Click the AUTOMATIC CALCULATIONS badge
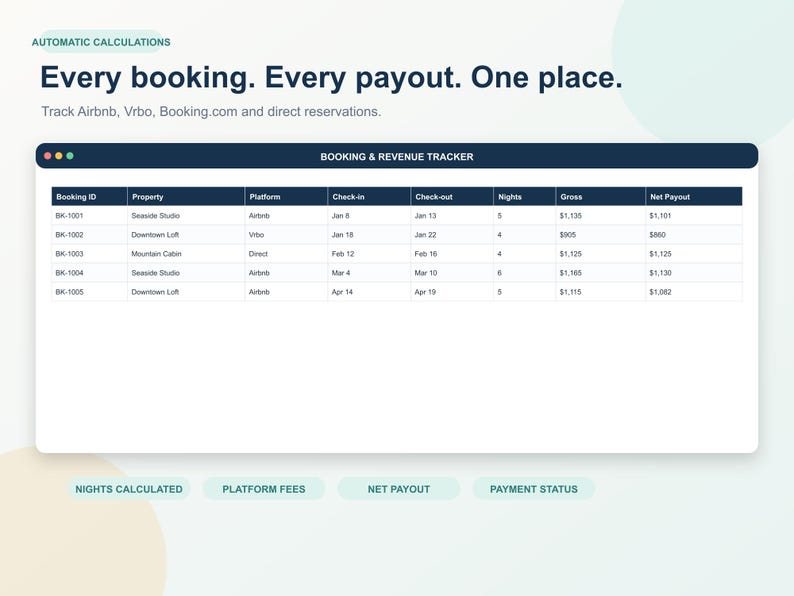794x596 pixels. pos(101,42)
